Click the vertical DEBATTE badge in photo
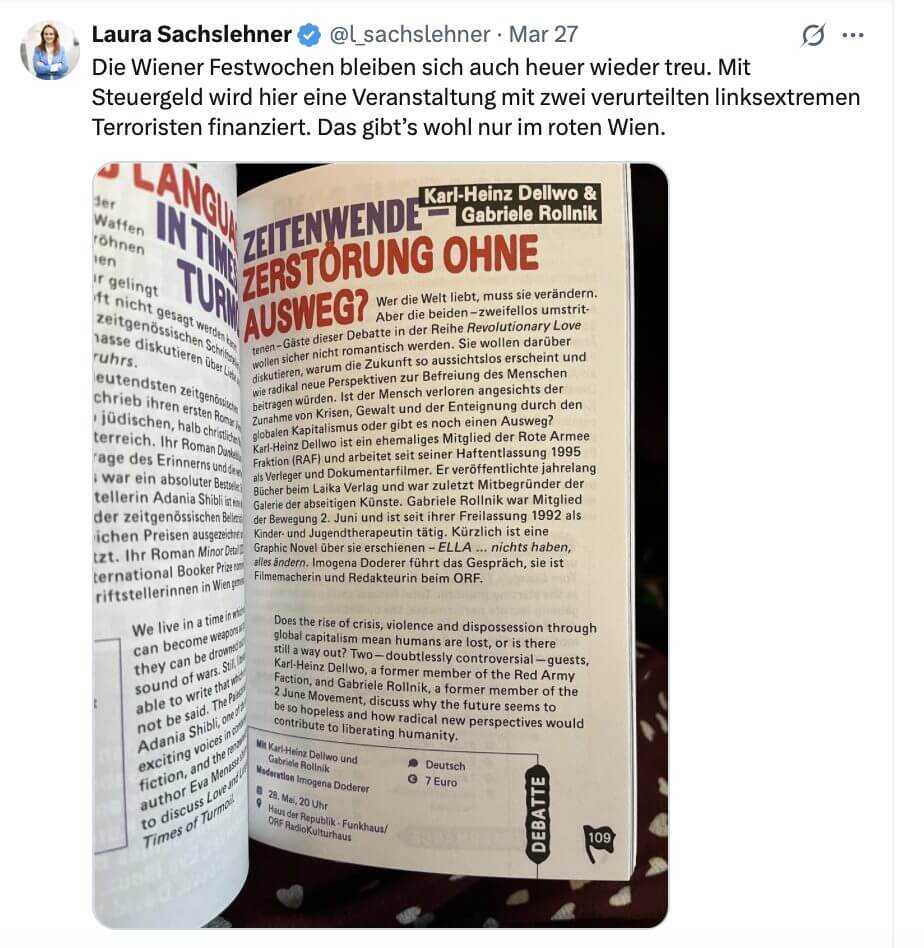The width and height of the screenshot is (924, 948). 537,814
